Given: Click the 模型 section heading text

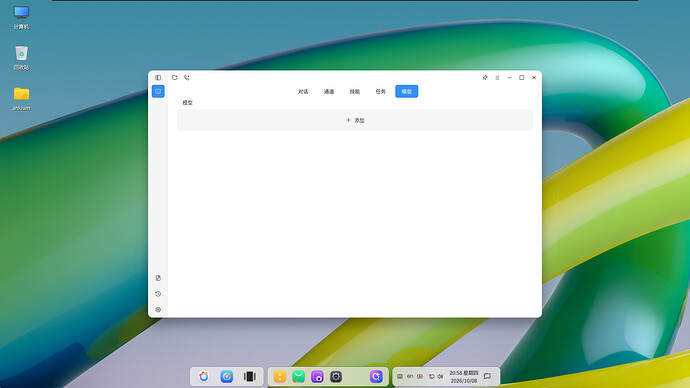Looking at the screenshot, I should point(187,102).
